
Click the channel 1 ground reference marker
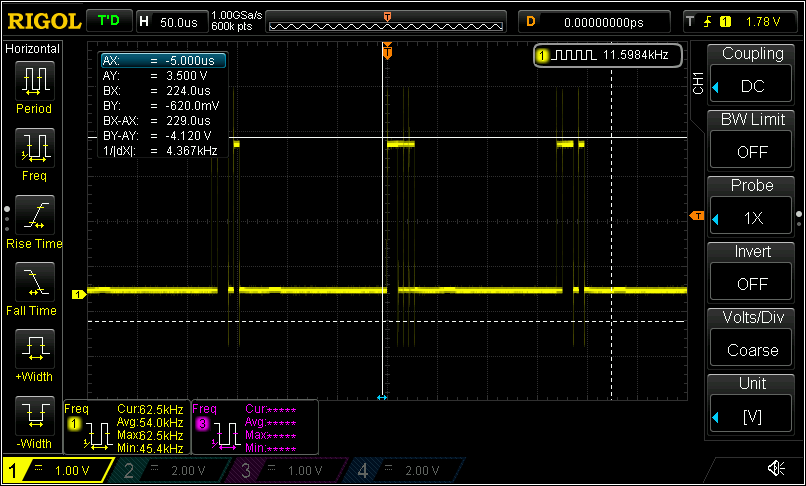pos(79,295)
